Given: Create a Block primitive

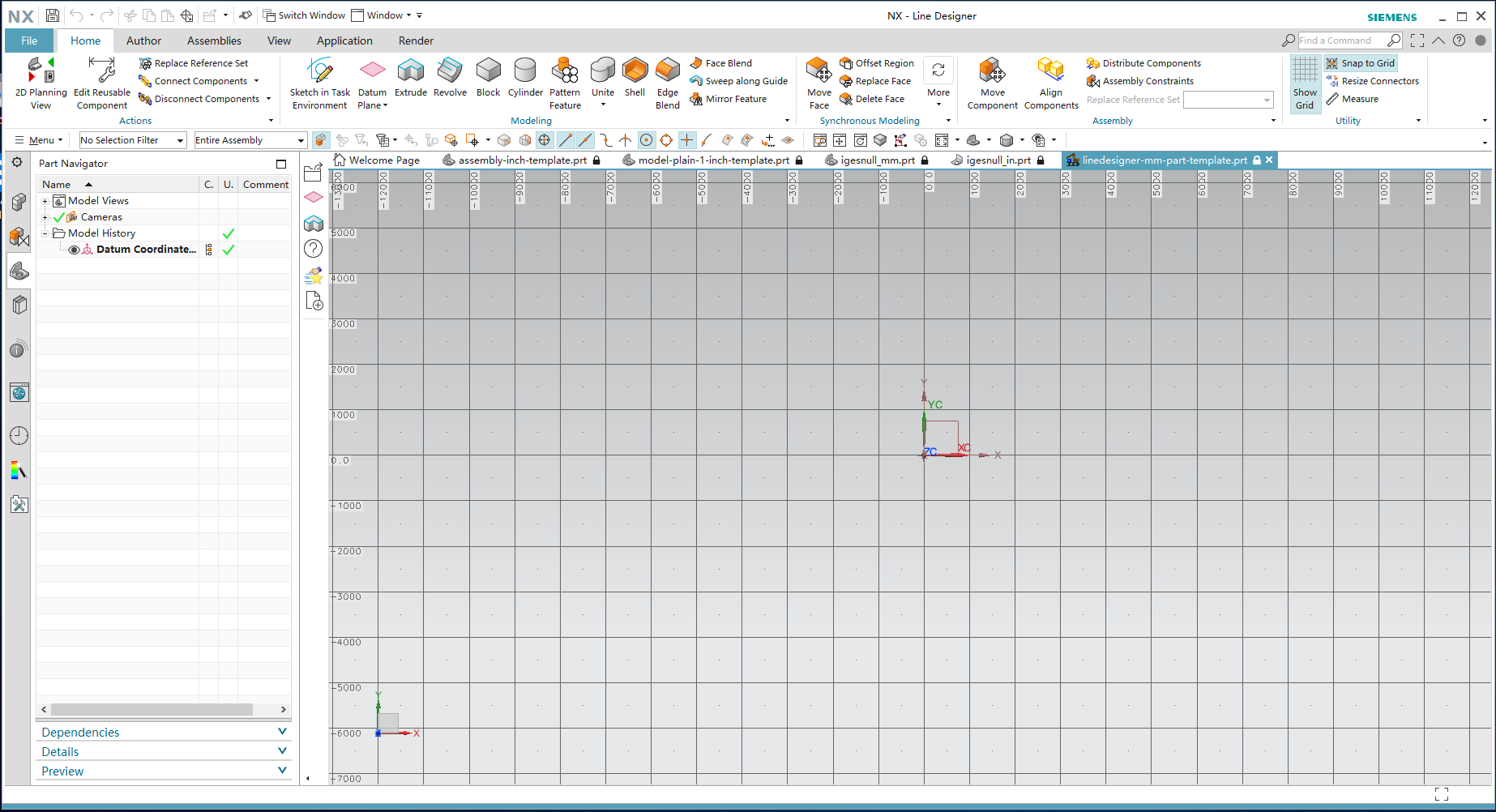Looking at the screenshot, I should point(488,78).
